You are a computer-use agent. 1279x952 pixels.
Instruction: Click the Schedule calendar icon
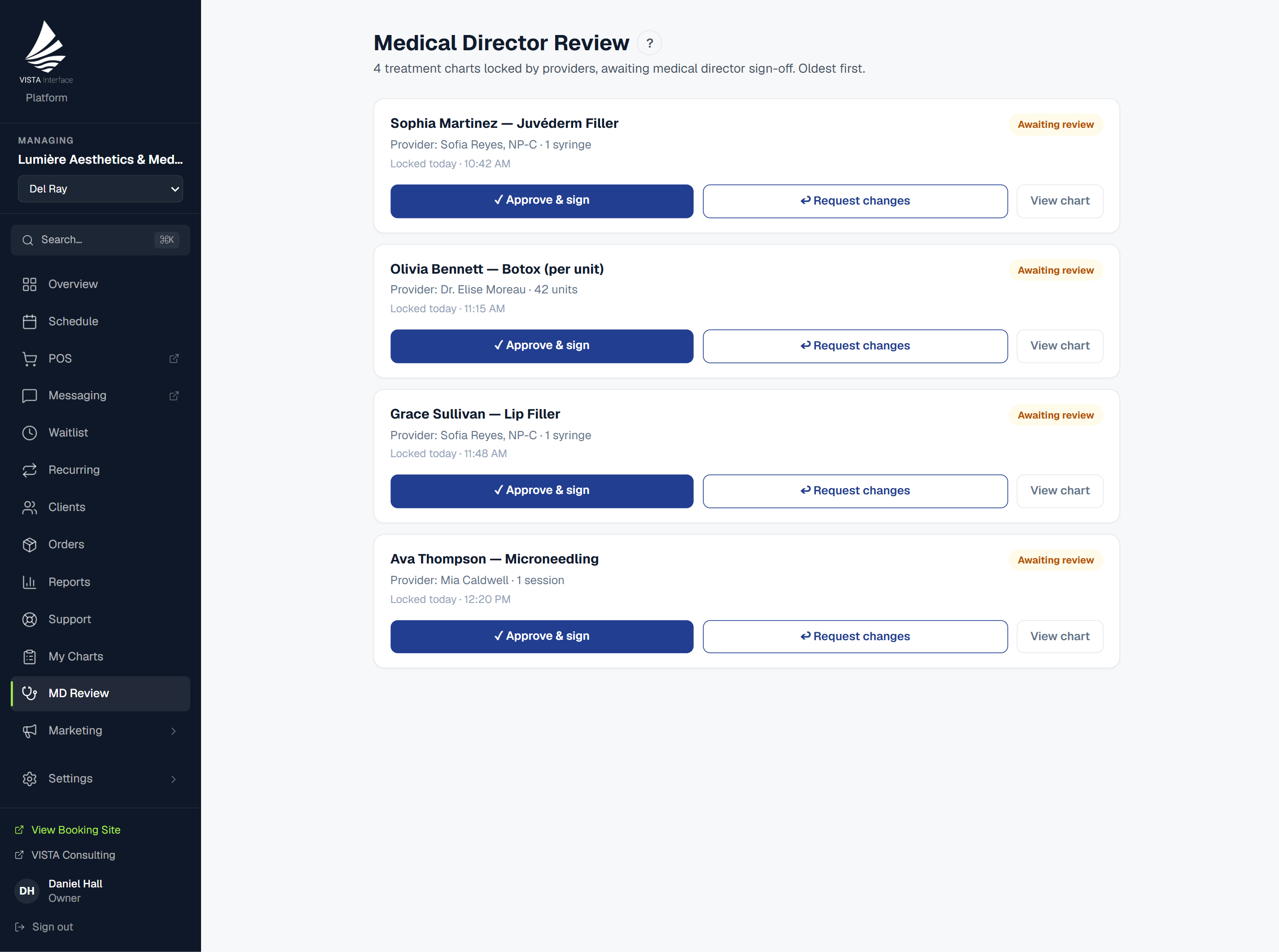[30, 322]
